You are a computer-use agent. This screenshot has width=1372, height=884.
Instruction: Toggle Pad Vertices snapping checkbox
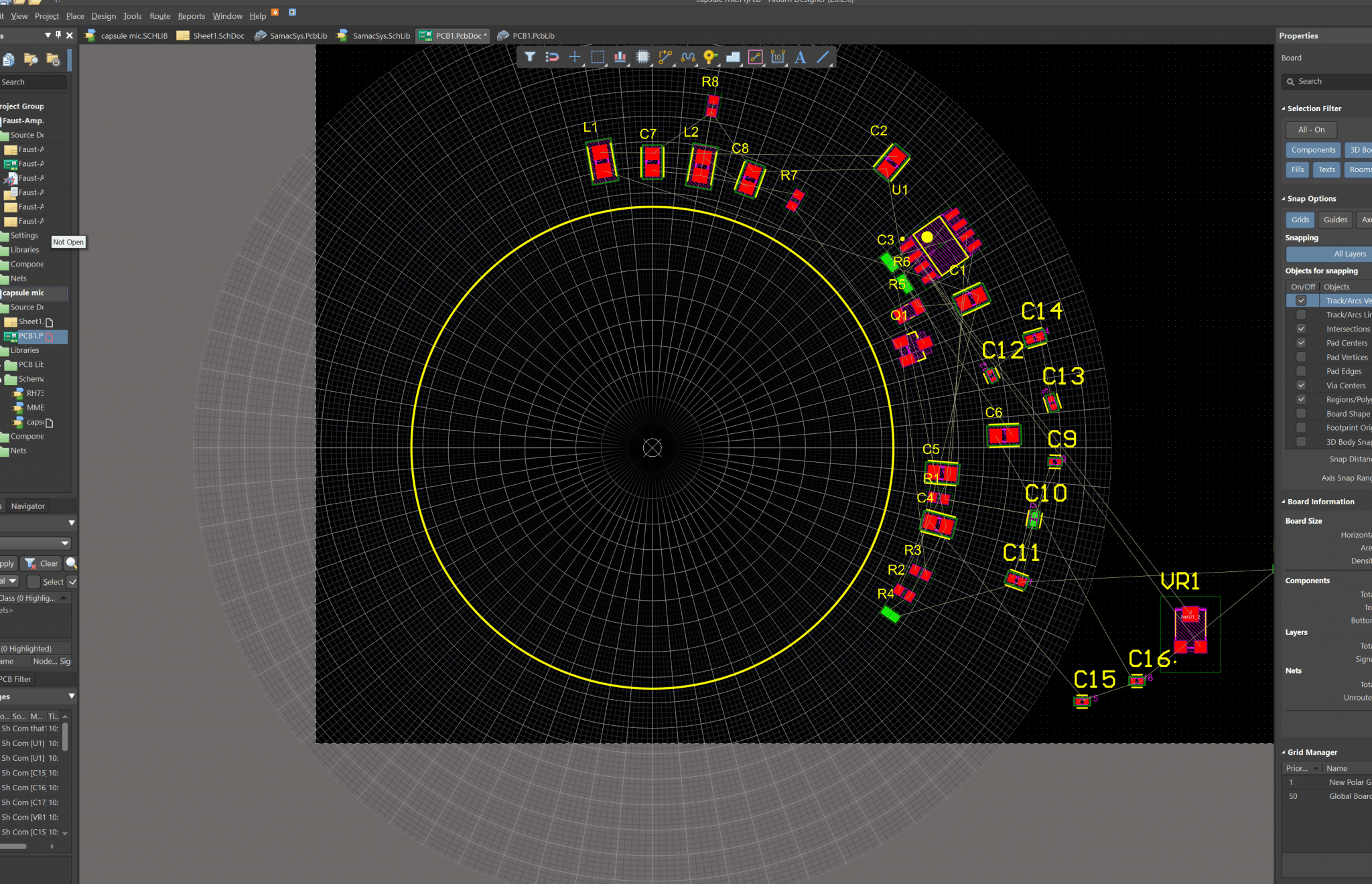tap(1301, 357)
